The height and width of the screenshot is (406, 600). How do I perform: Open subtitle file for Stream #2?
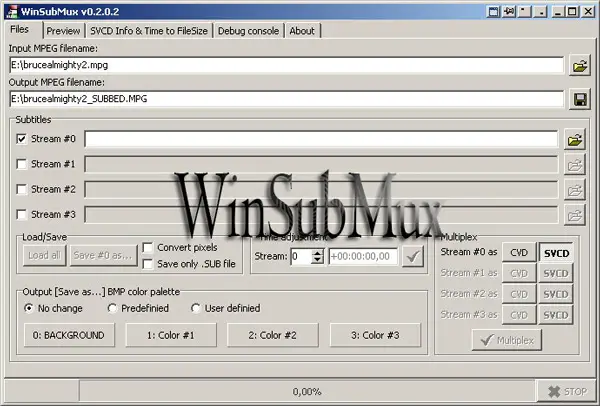[x=575, y=190]
